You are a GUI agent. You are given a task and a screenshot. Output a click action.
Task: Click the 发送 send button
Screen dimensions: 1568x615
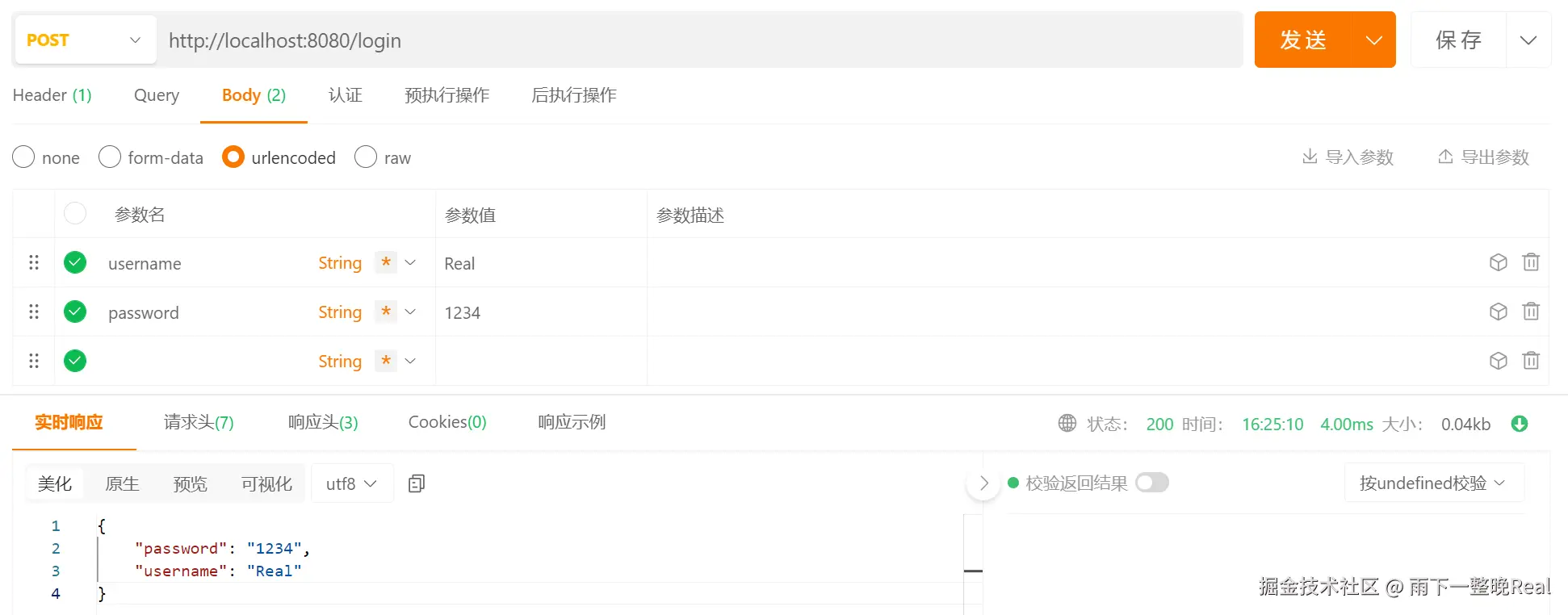(1302, 40)
